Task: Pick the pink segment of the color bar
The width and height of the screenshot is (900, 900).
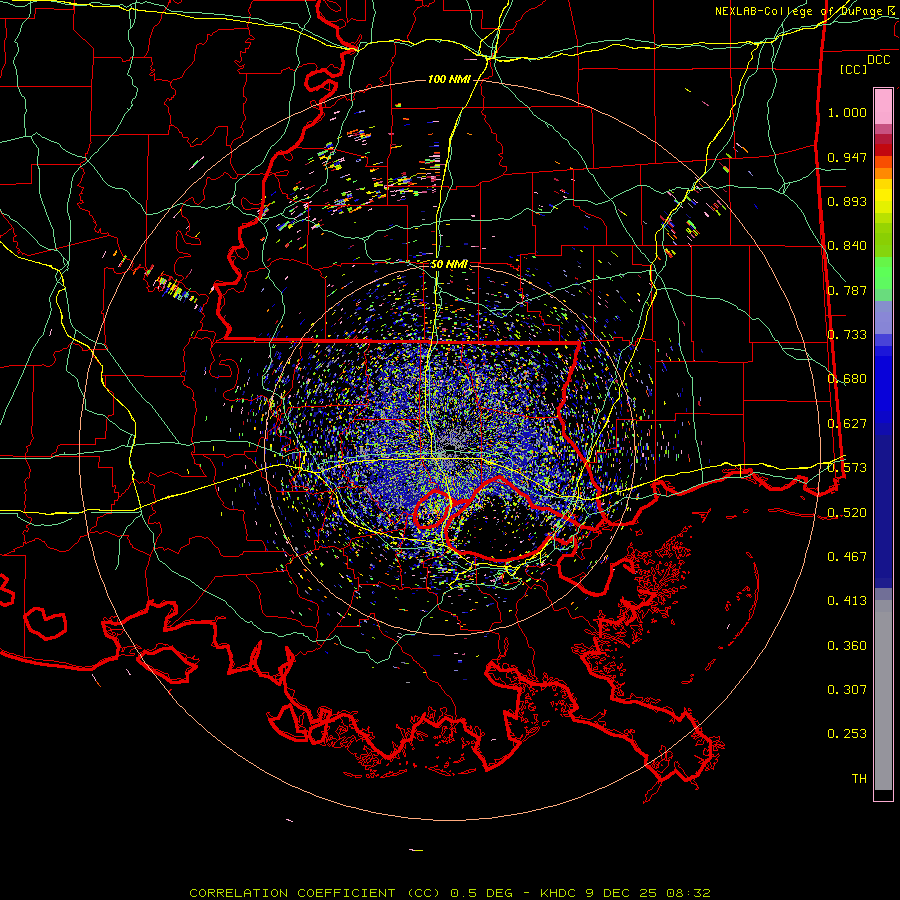Action: (883, 107)
